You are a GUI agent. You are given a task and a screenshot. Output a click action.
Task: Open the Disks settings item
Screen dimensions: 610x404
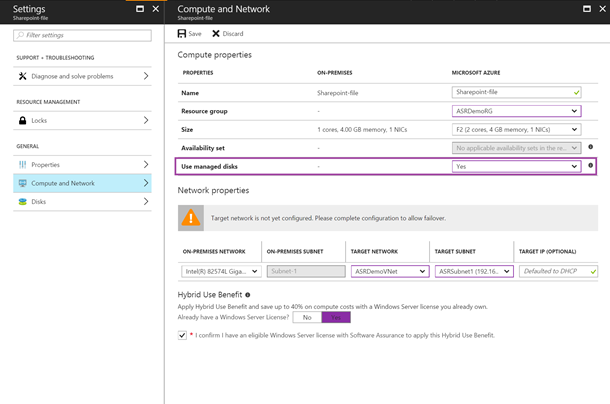[82, 202]
